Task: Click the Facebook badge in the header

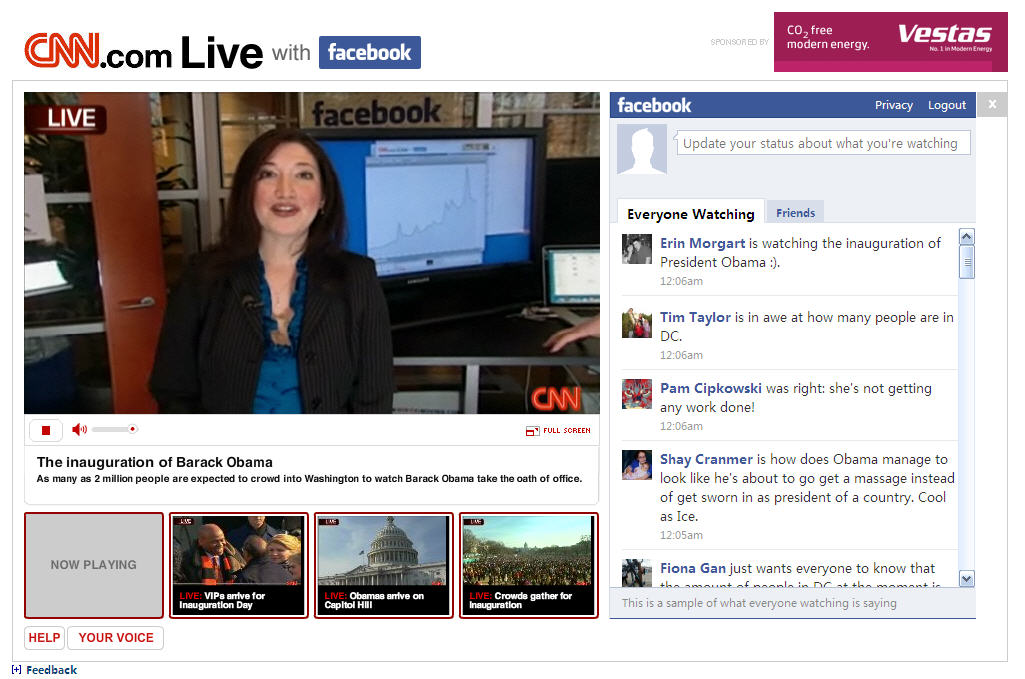Action: point(369,52)
